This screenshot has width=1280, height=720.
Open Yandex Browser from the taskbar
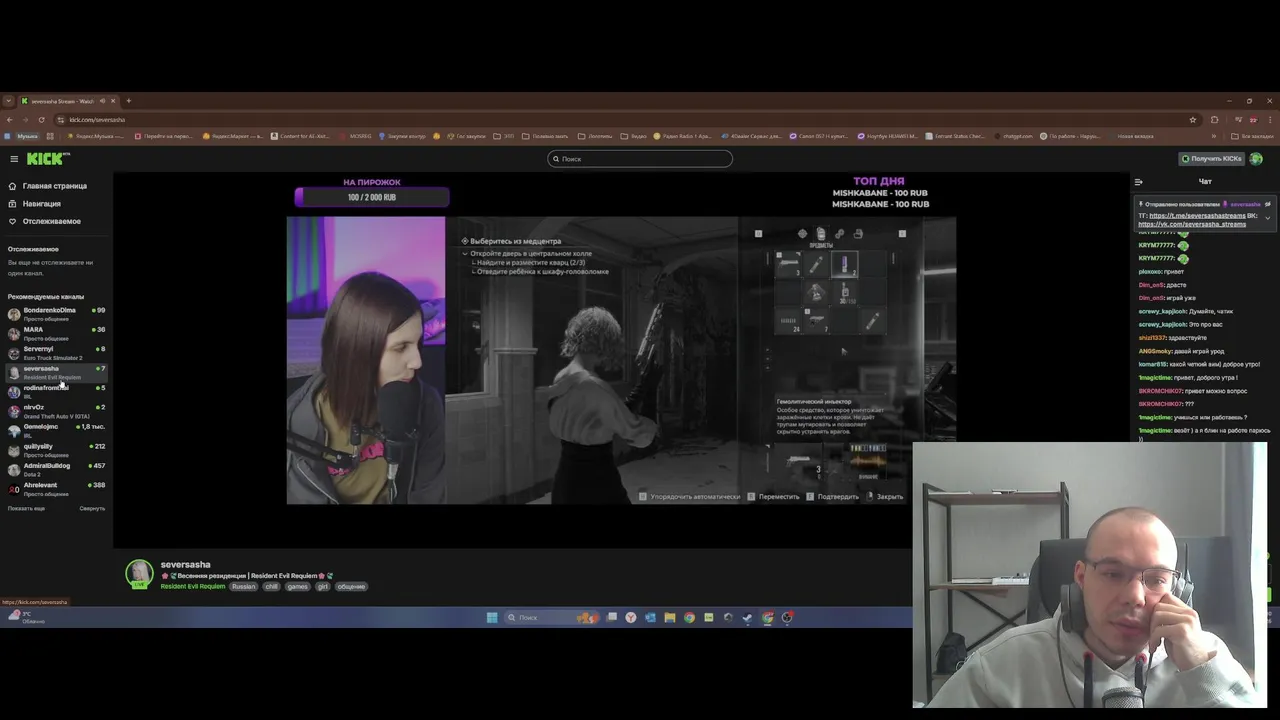(x=631, y=618)
